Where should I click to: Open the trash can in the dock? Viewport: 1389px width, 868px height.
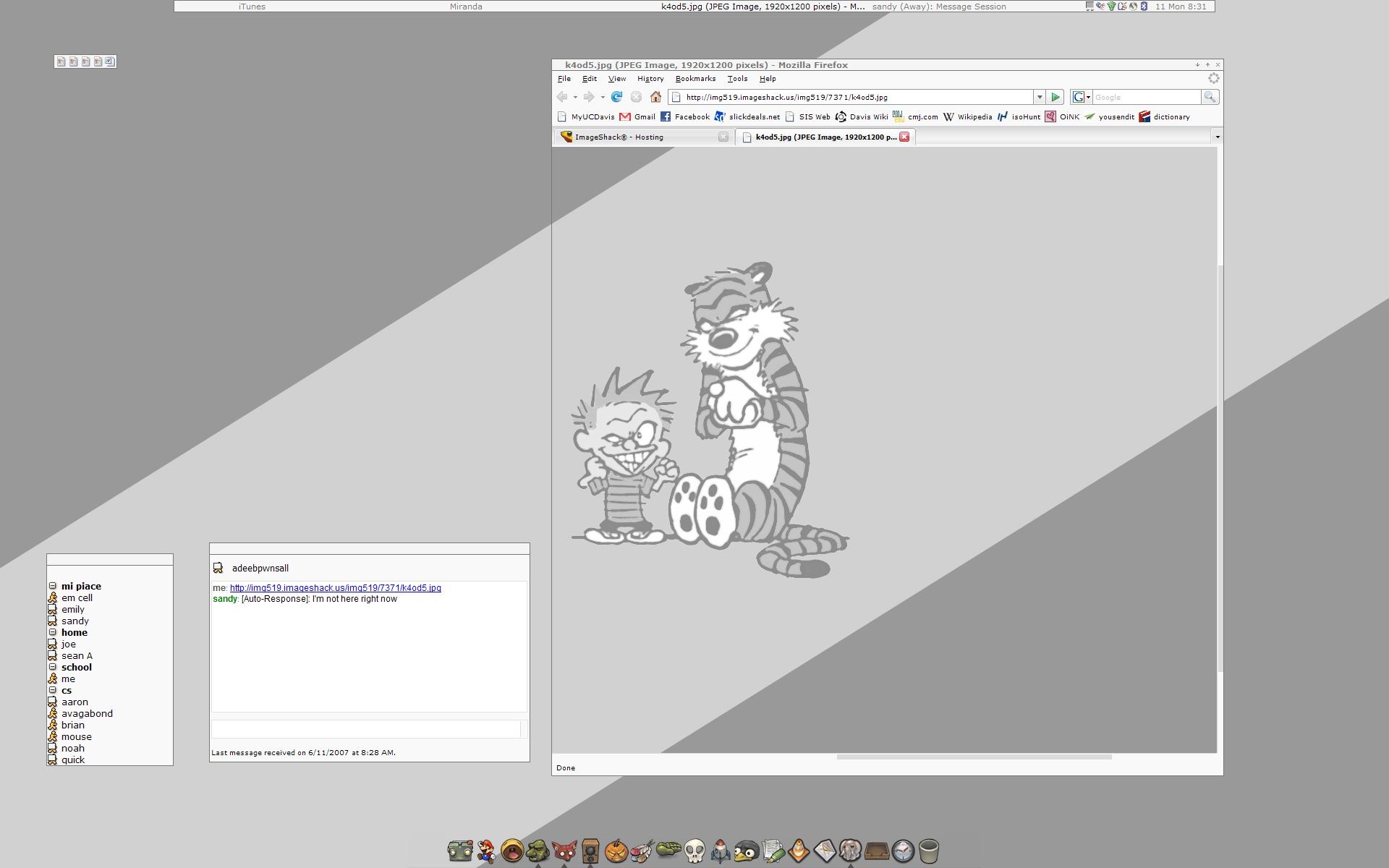point(929,851)
